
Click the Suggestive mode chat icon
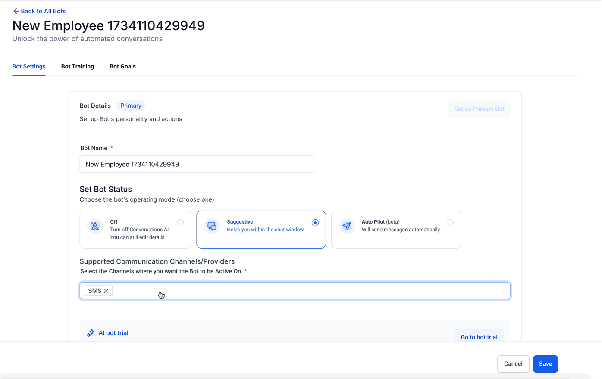tap(212, 226)
